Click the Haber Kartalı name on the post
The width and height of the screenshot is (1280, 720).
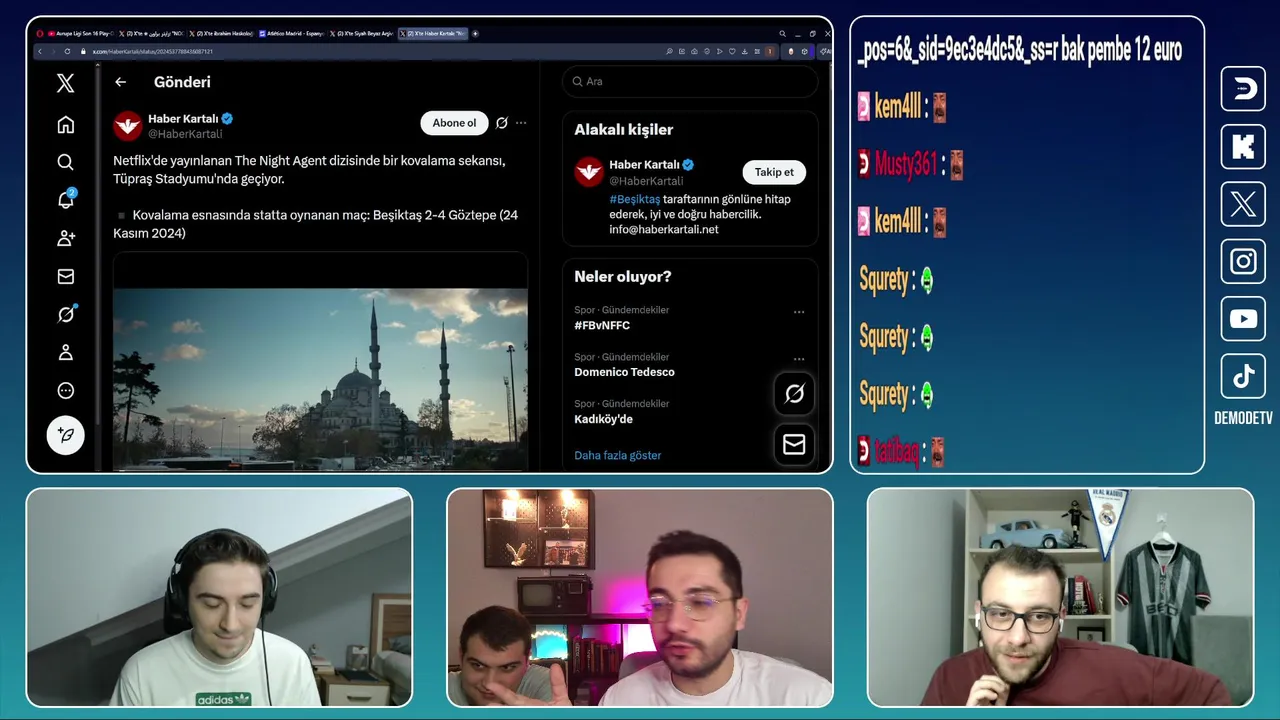(183, 118)
